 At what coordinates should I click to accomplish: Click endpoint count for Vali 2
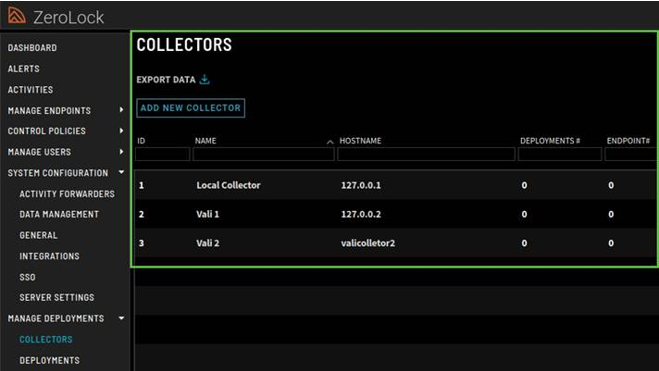tap(611, 243)
